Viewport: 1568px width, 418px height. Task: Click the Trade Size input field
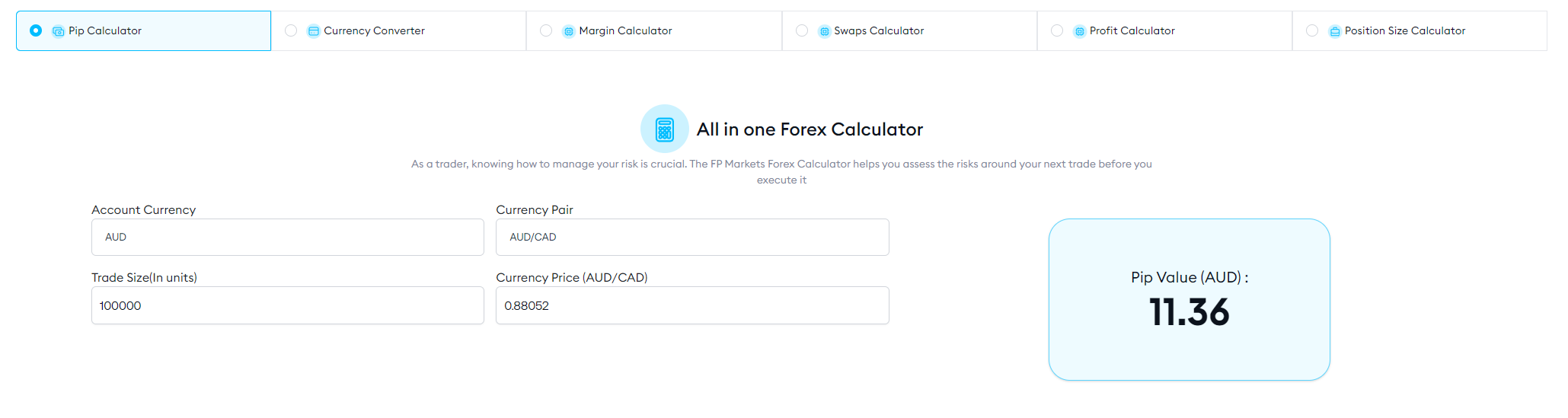pos(287,305)
